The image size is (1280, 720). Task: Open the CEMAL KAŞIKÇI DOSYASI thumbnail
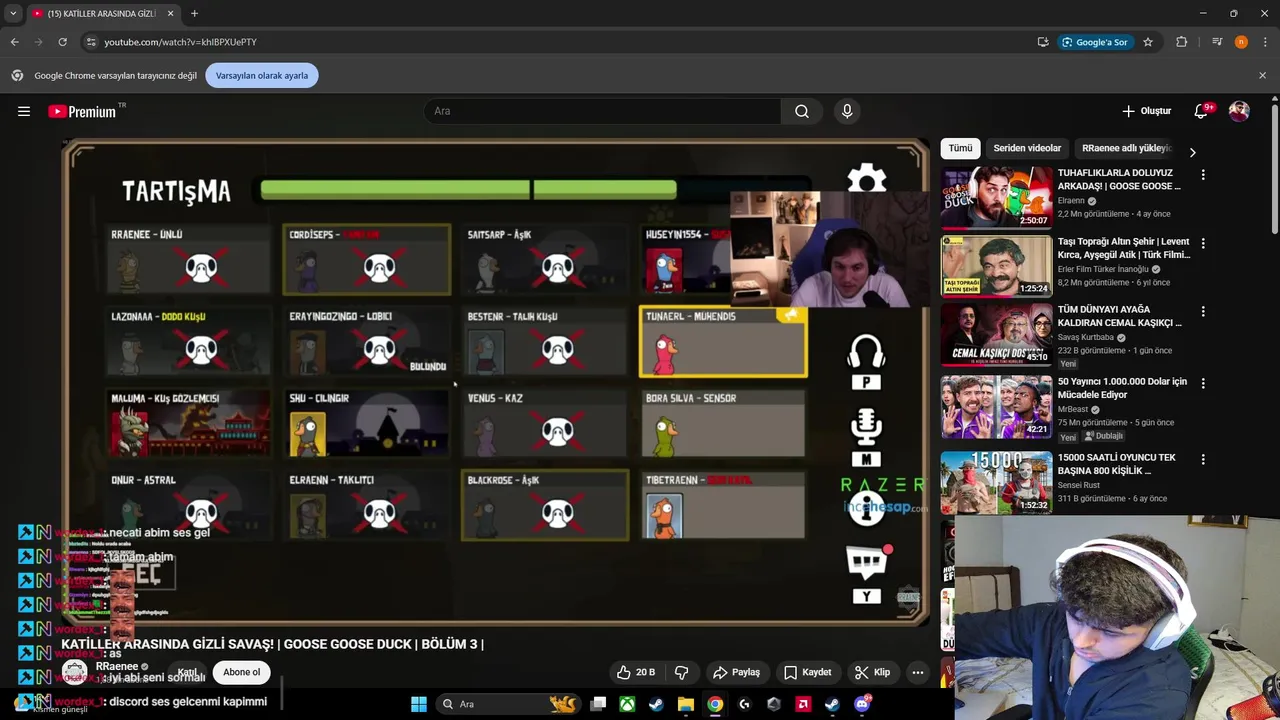click(x=996, y=334)
